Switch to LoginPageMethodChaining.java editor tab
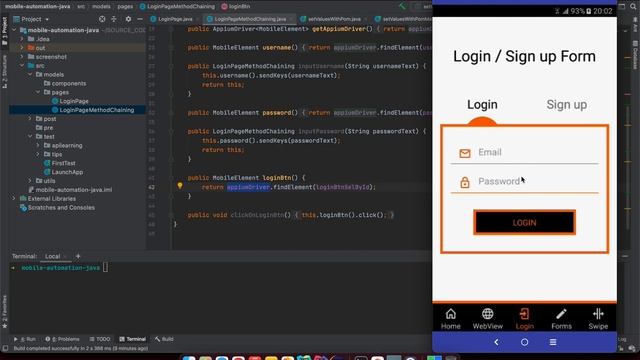640x360 pixels. pos(250,19)
